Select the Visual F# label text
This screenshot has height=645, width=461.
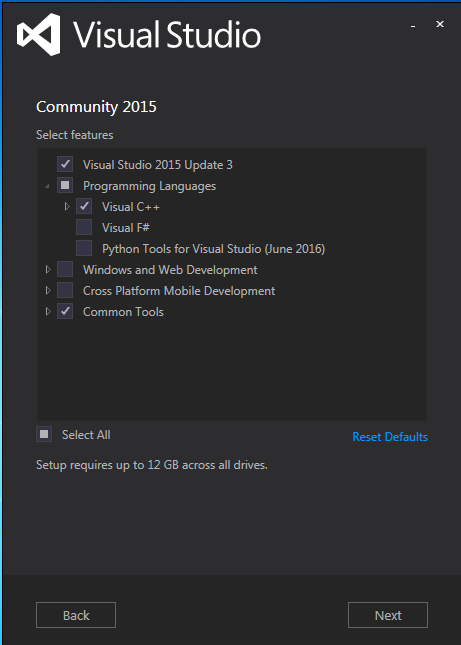coord(126,227)
